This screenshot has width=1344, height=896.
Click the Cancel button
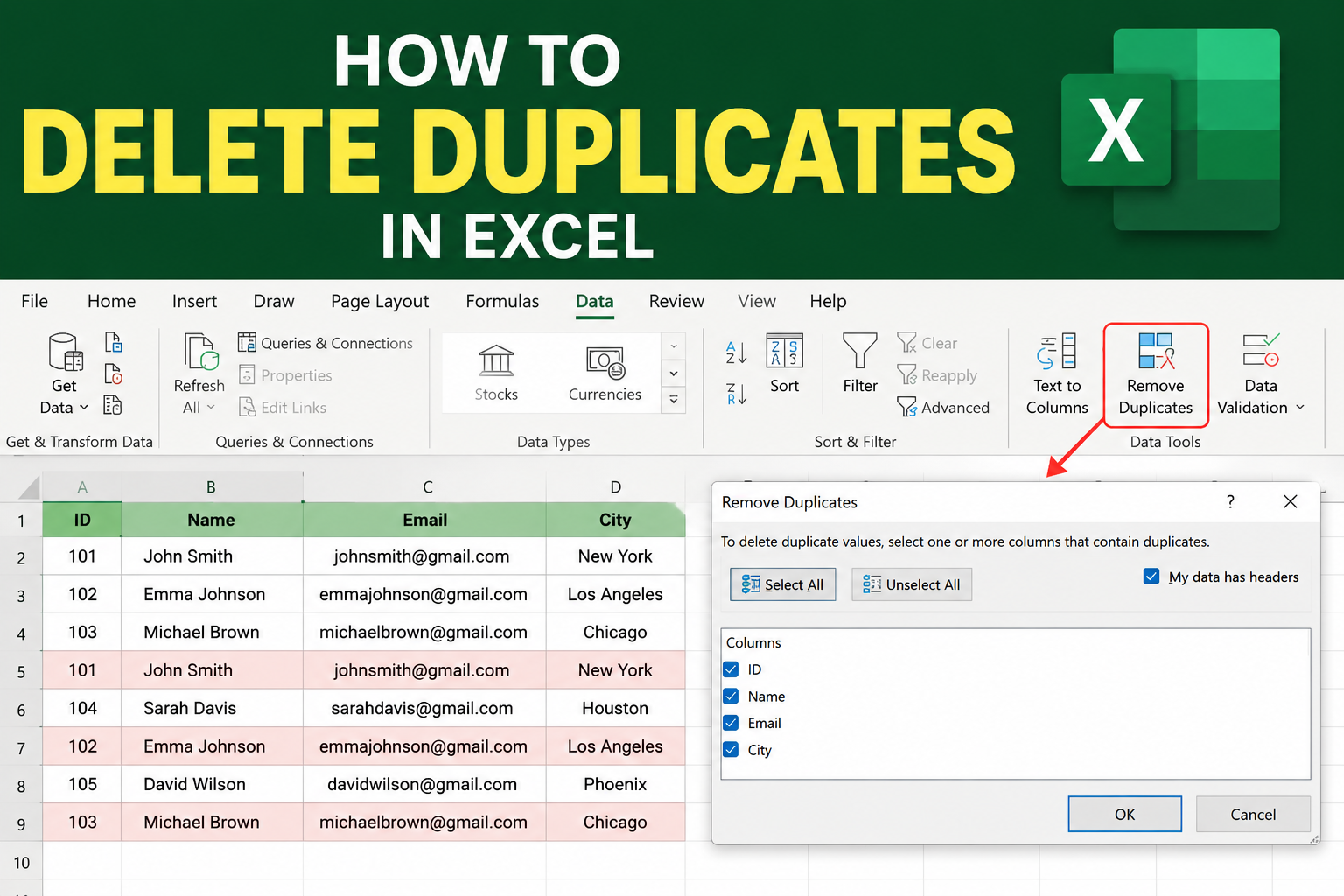click(1253, 815)
